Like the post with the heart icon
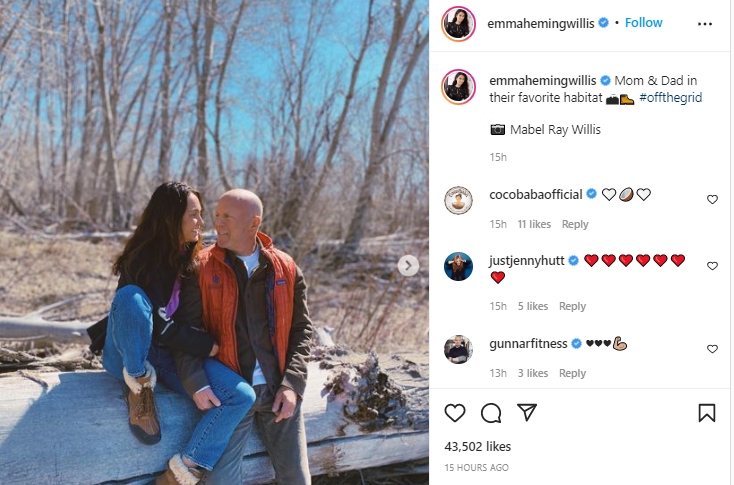Image resolution: width=734 pixels, height=485 pixels. (455, 413)
